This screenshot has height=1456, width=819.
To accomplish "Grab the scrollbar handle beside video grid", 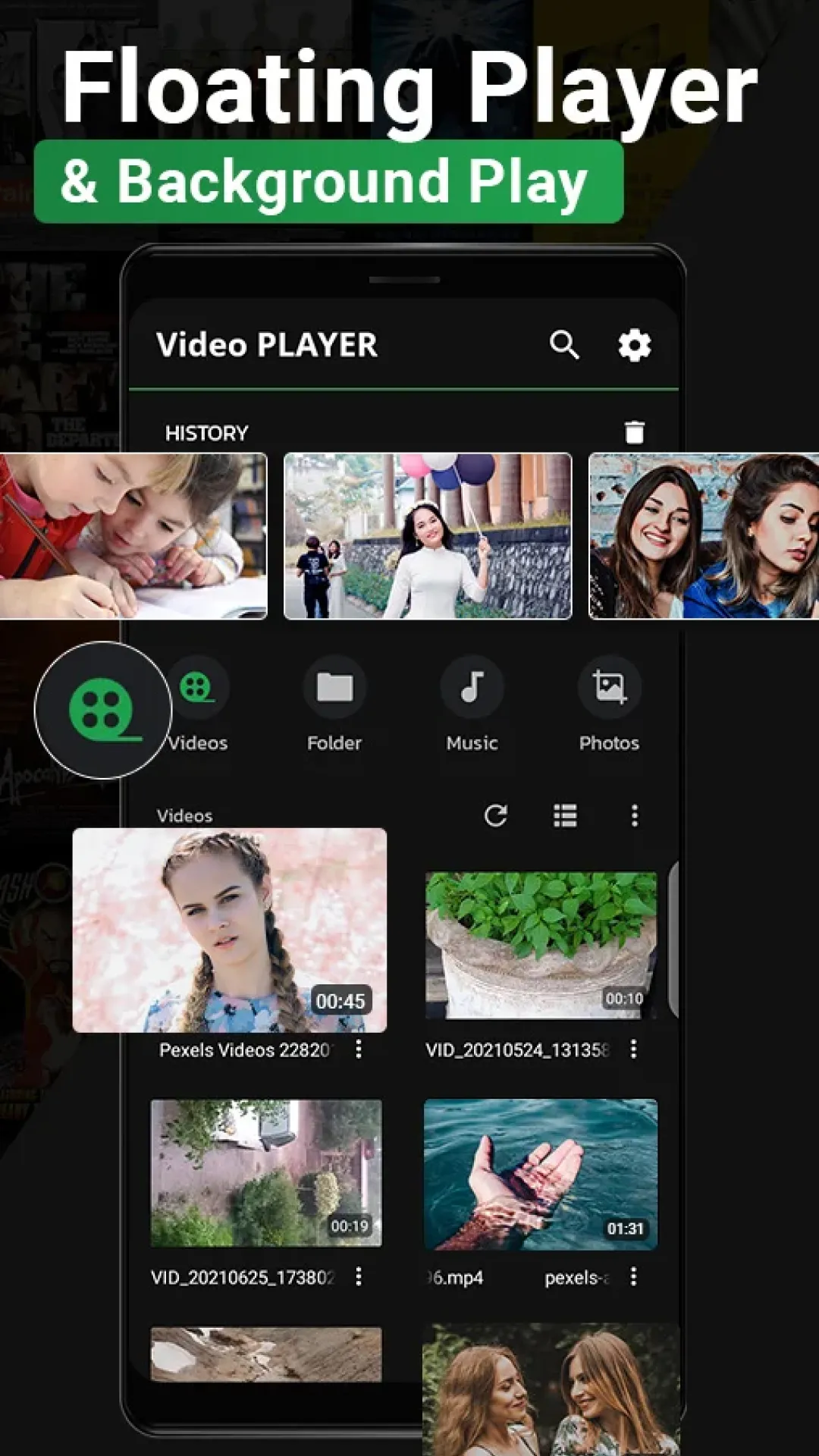I will (673, 939).
